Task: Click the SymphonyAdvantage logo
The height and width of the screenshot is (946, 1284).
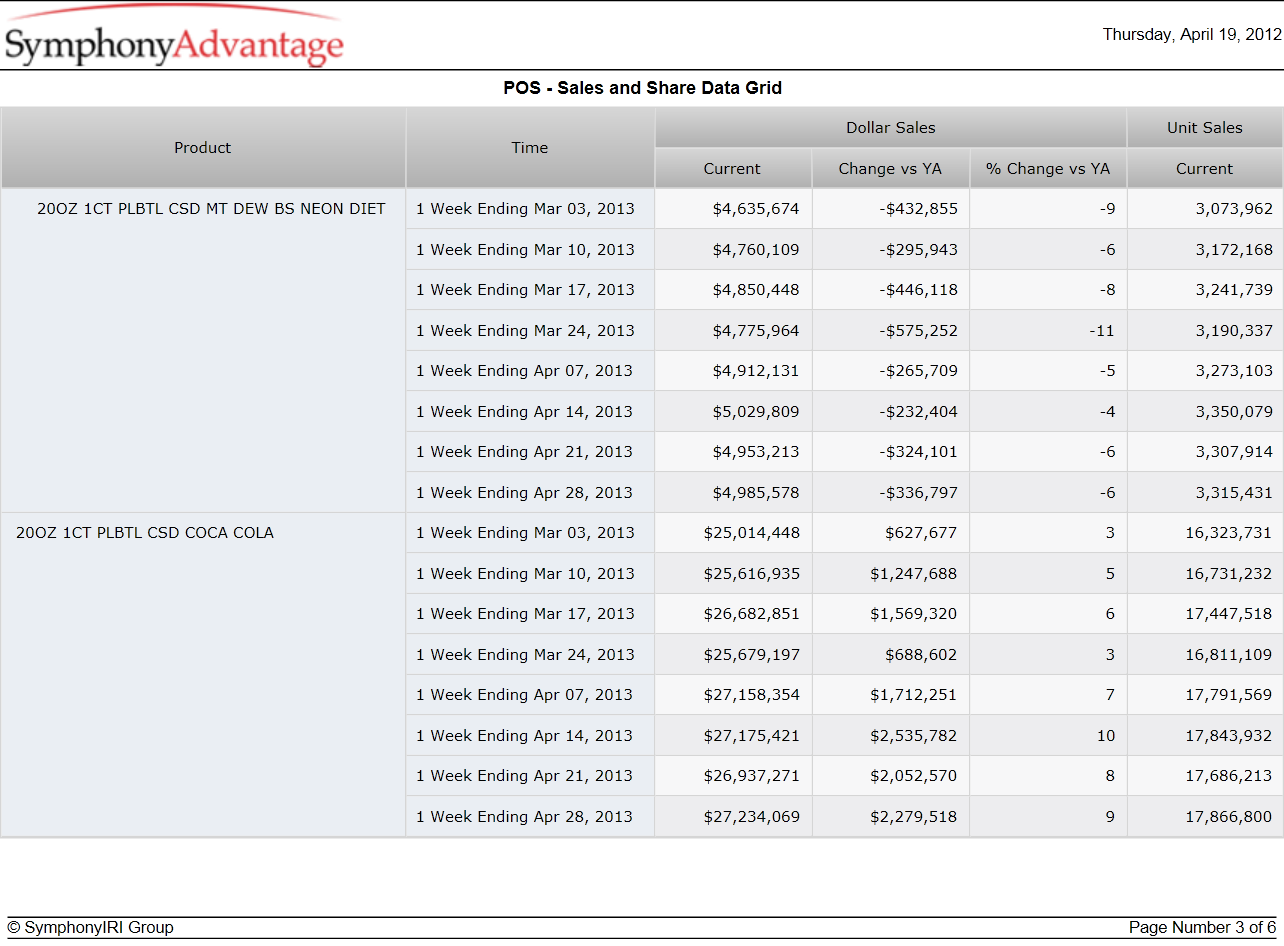Action: [174, 38]
